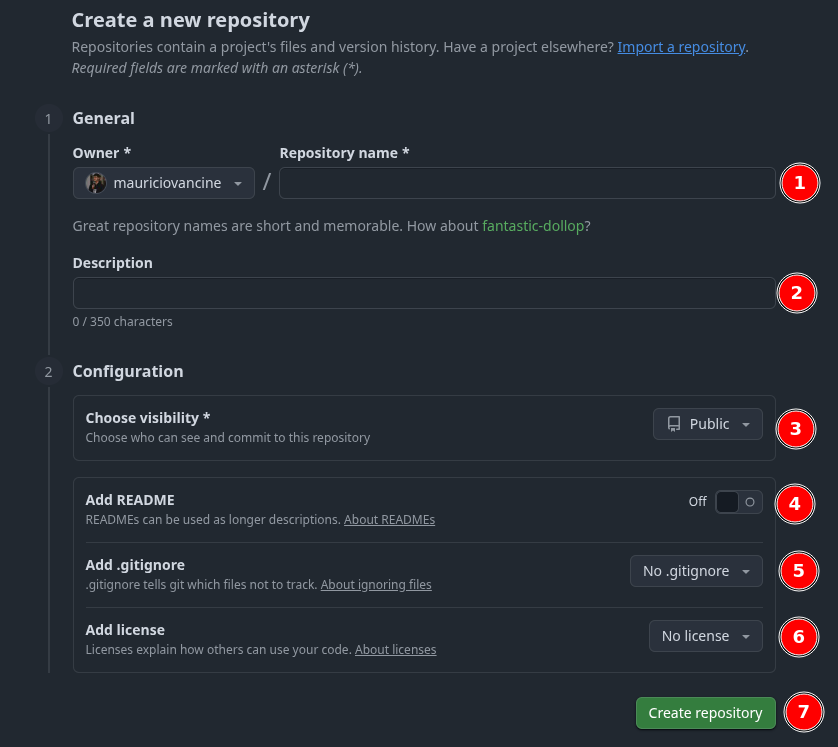Expand the Public visibility dropdown

click(708, 424)
